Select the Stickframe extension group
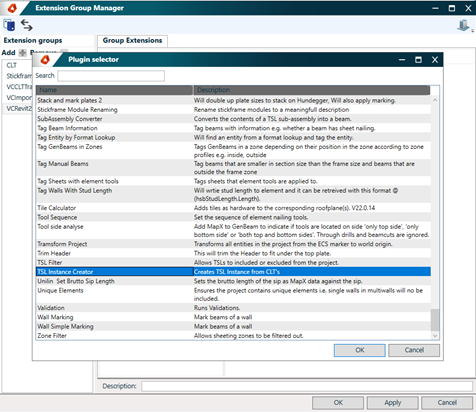Screen dimensions: 476x412 (19, 76)
